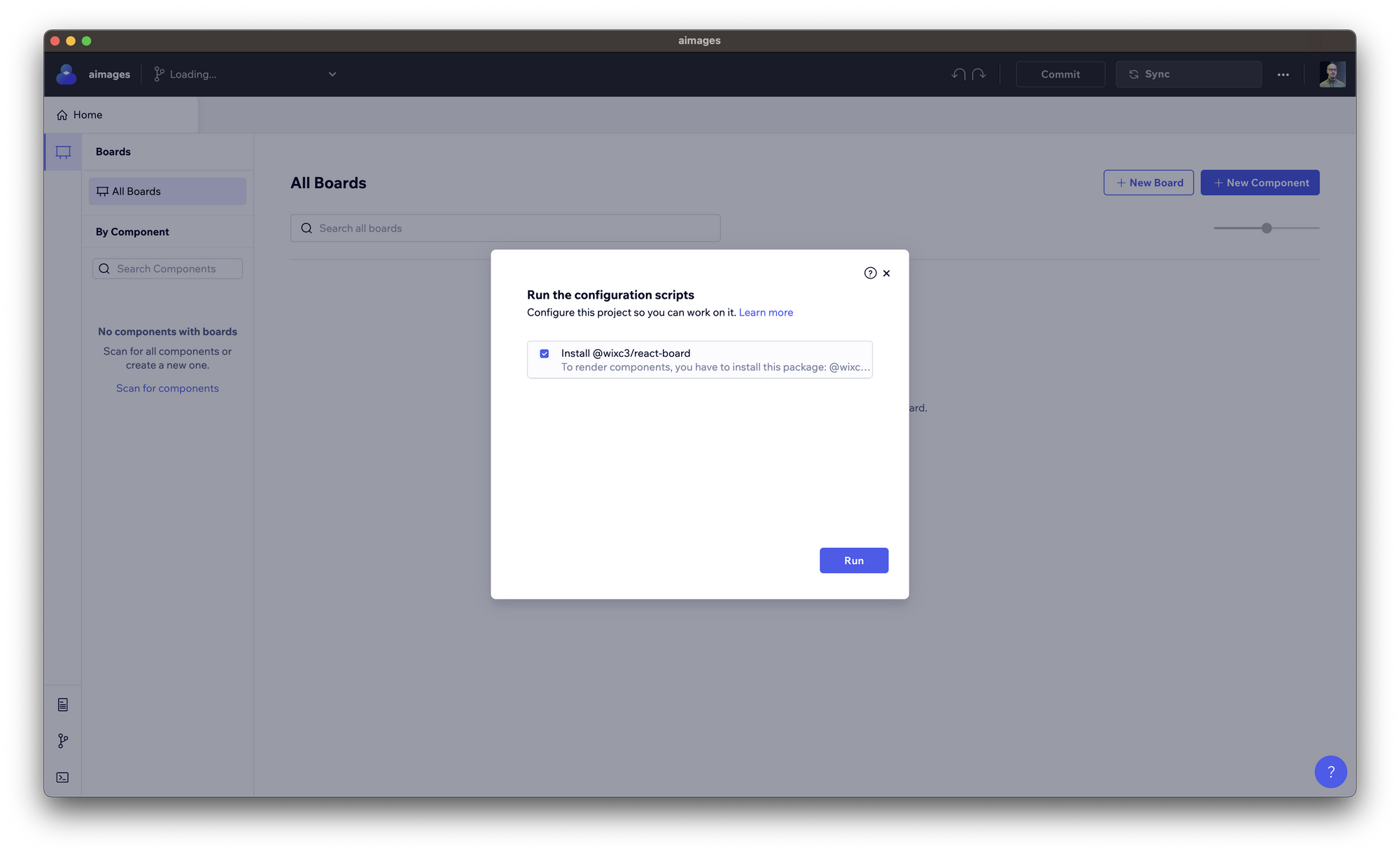Viewport: 1400px width, 855px height.
Task: Open the Boards panel icon in left rail
Action: click(62, 152)
